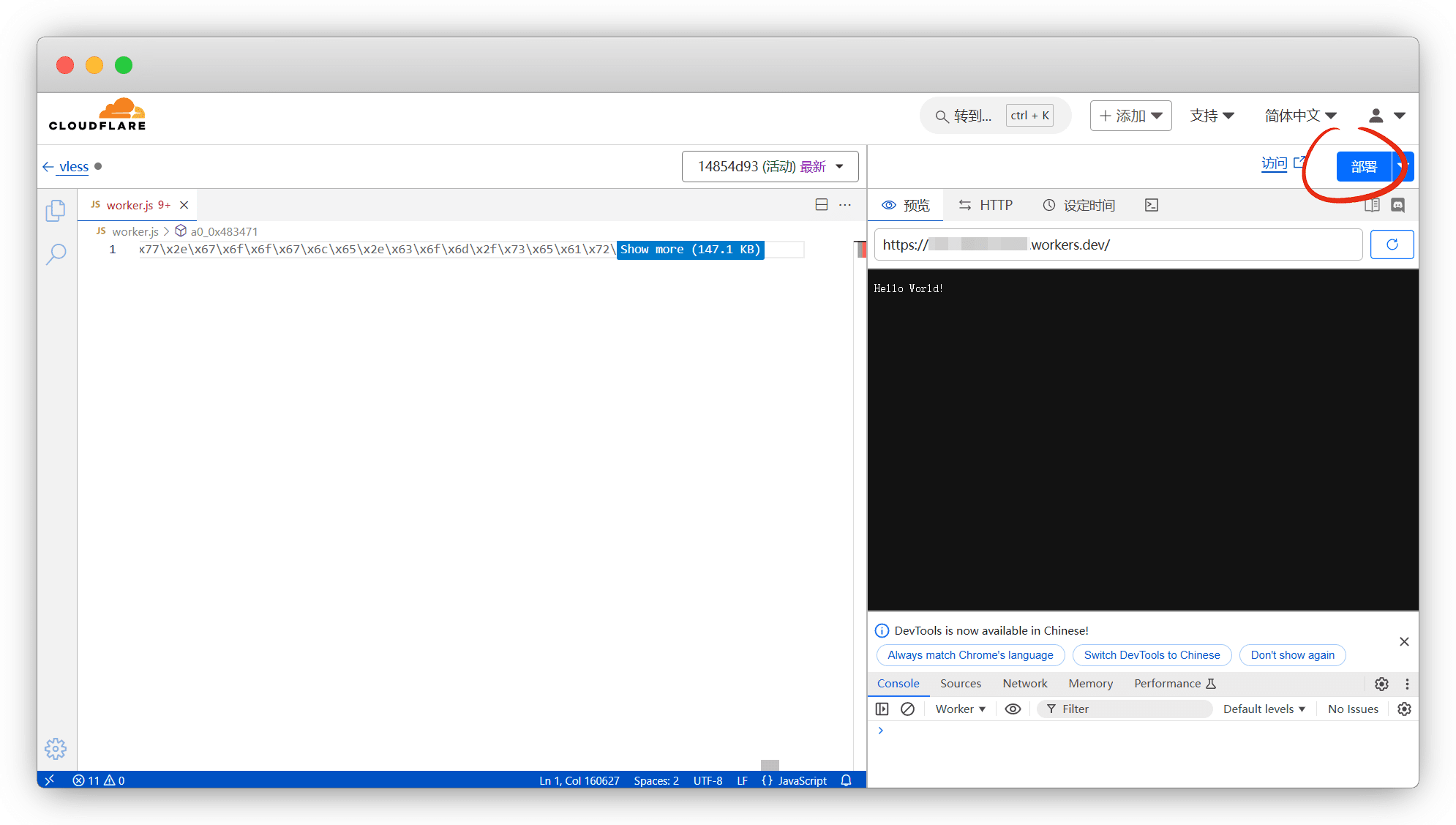Open the Search icon in editor sidebar
The height and width of the screenshot is (825, 1456).
(56, 254)
